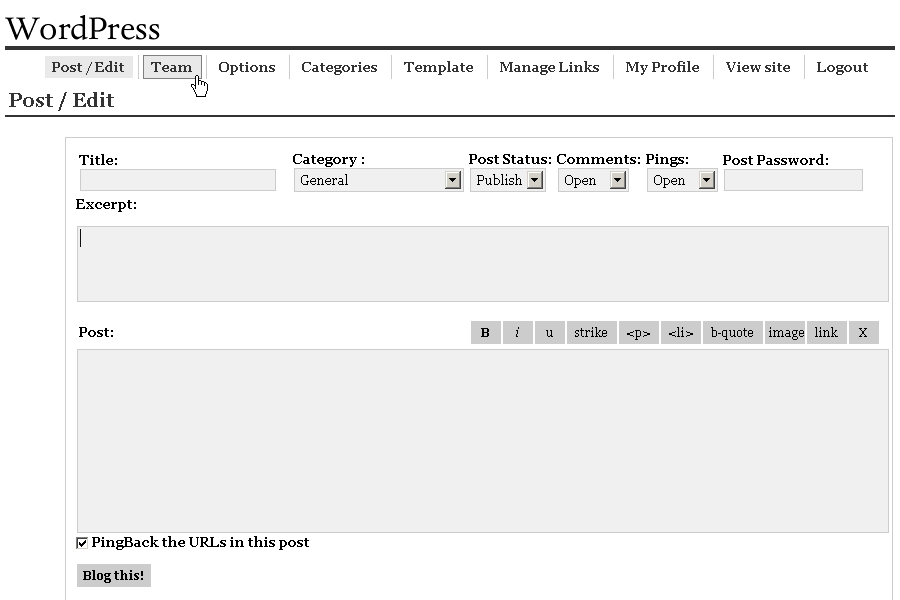
Task: Insert list item with <li> button
Action: click(680, 333)
